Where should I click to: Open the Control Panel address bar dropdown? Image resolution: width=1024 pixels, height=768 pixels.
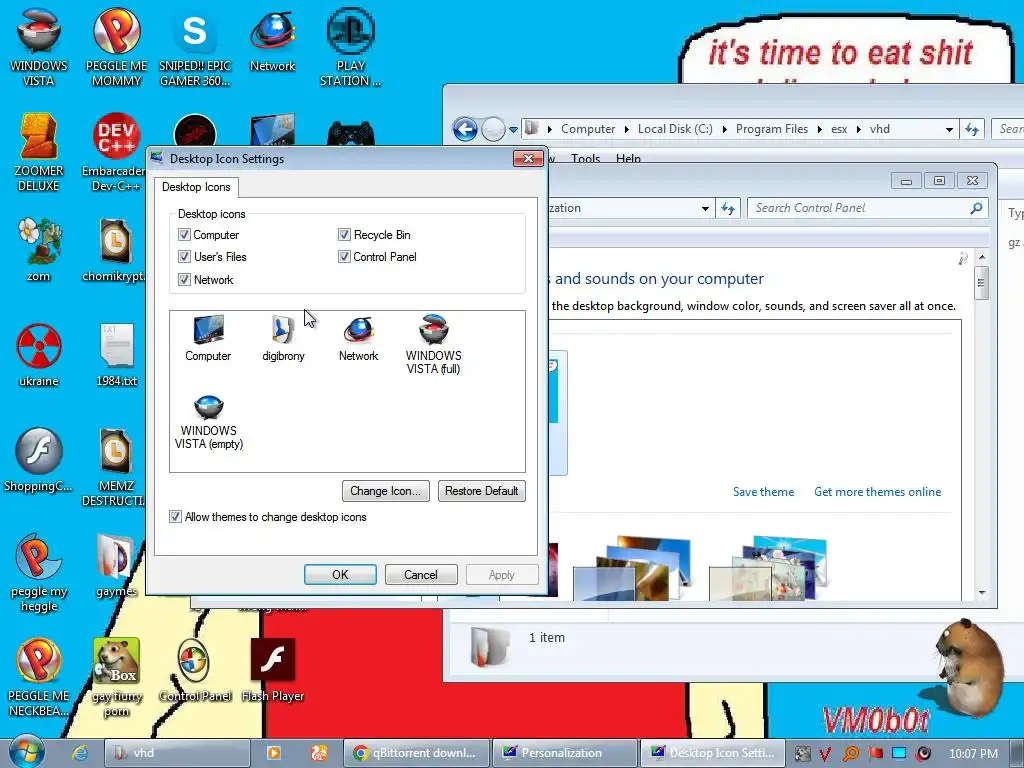705,208
